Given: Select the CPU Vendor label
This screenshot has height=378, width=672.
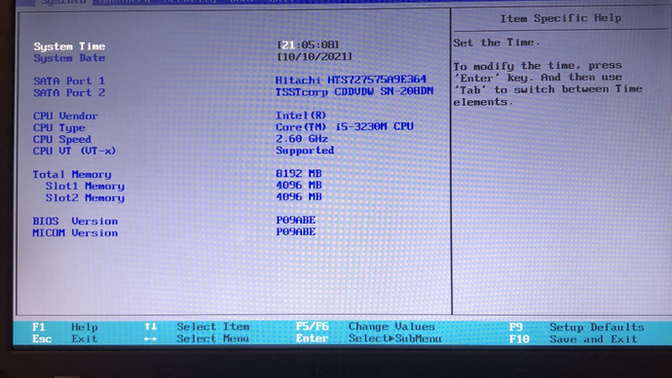Looking at the screenshot, I should click(x=66, y=116).
